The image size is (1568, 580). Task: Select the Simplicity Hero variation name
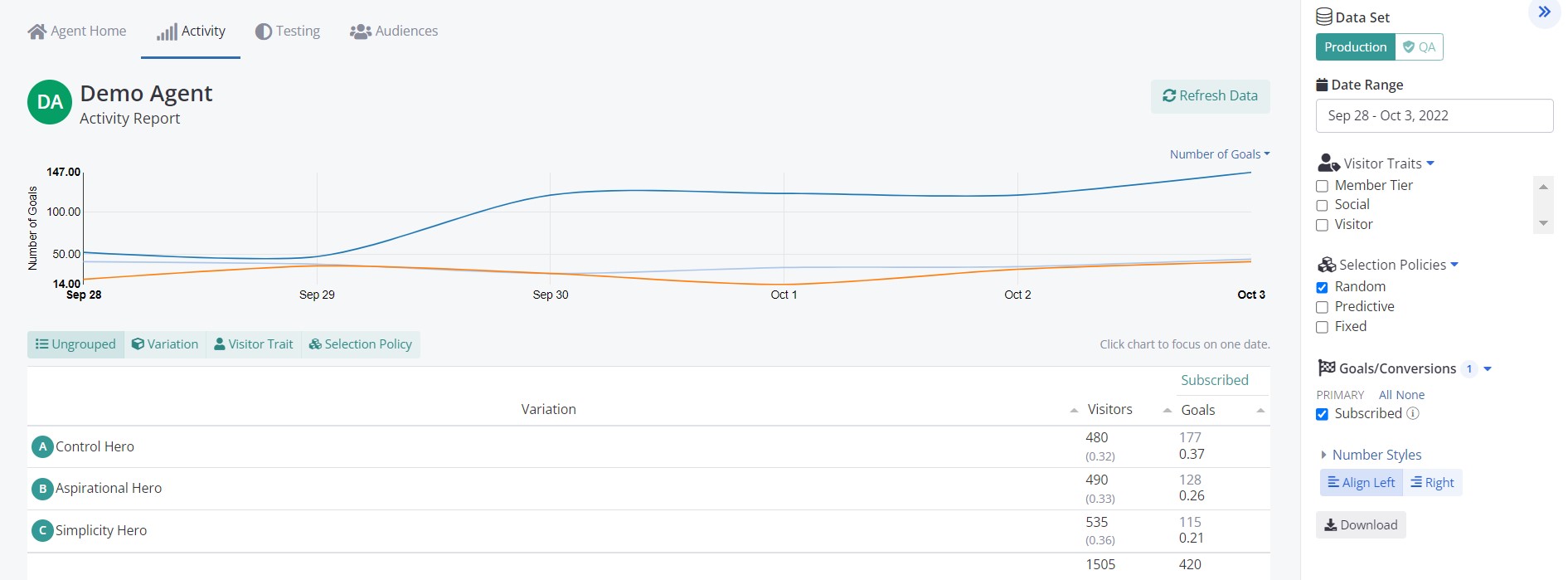coord(101,530)
